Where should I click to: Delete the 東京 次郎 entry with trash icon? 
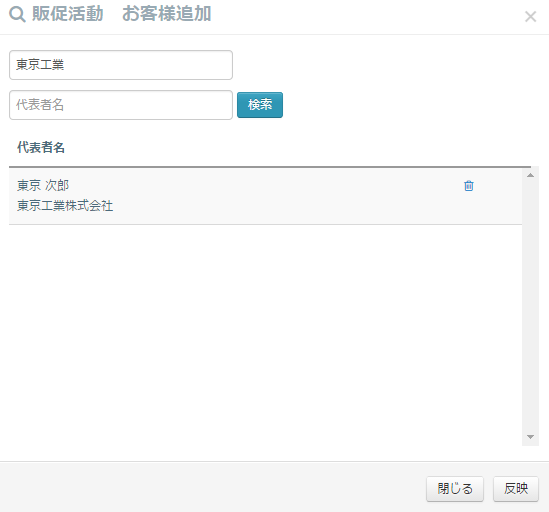pyautogui.click(x=468, y=186)
